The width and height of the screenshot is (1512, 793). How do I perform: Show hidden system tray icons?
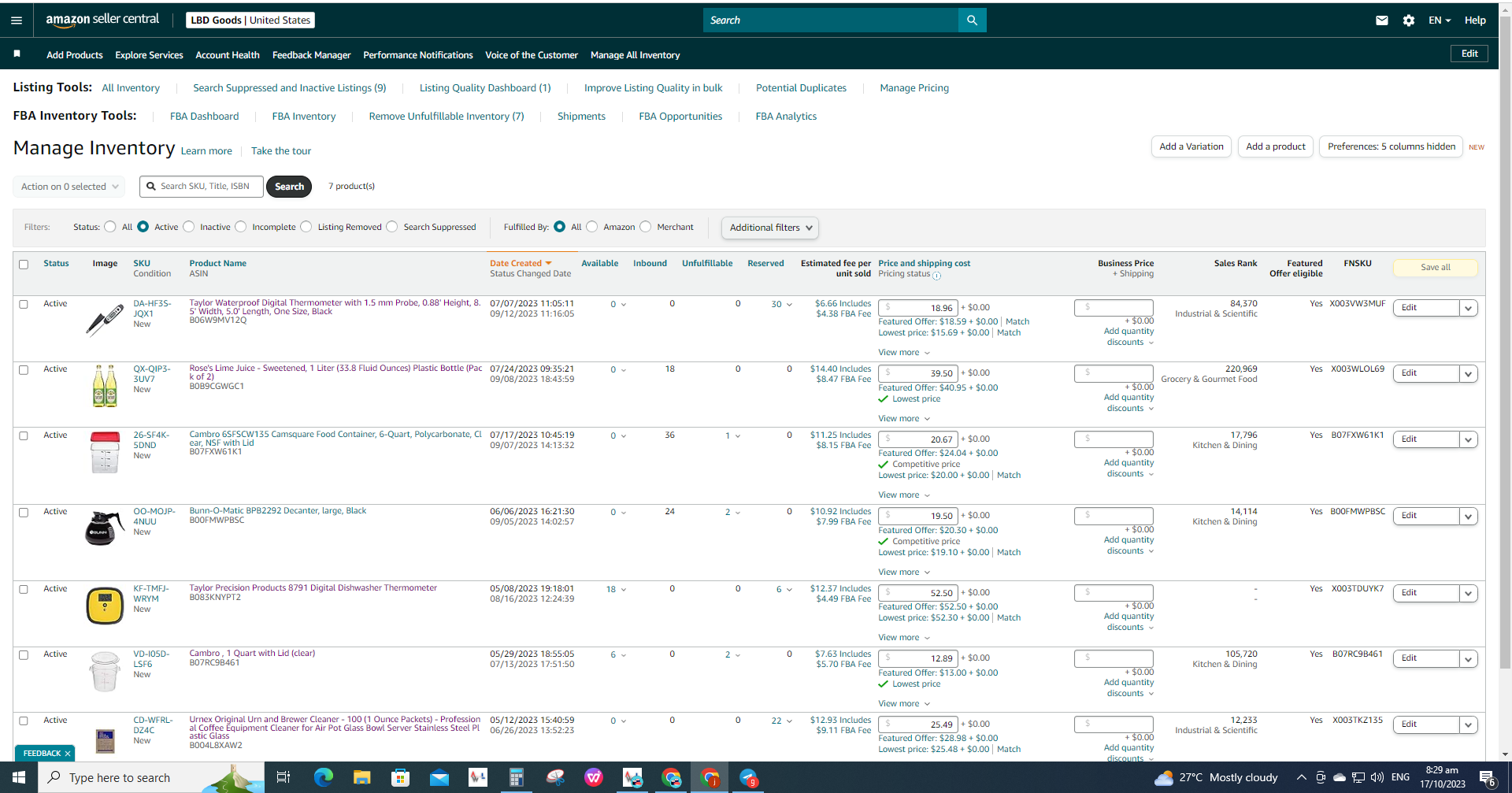tap(1301, 777)
